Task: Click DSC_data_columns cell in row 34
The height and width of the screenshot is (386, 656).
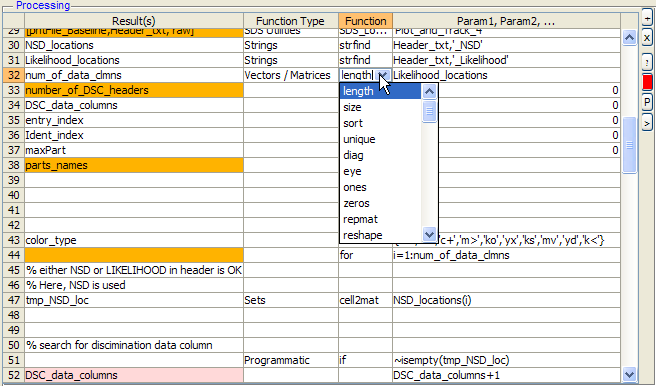Action: pyautogui.click(x=134, y=105)
